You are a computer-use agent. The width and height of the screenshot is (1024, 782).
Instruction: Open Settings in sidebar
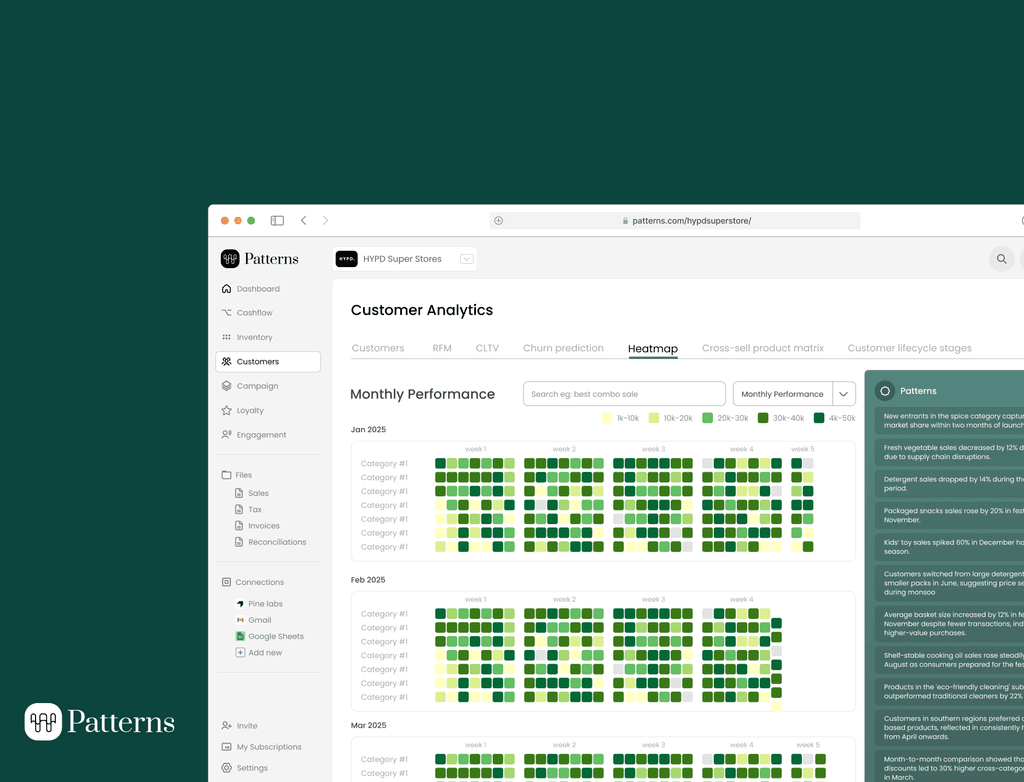pos(244,768)
